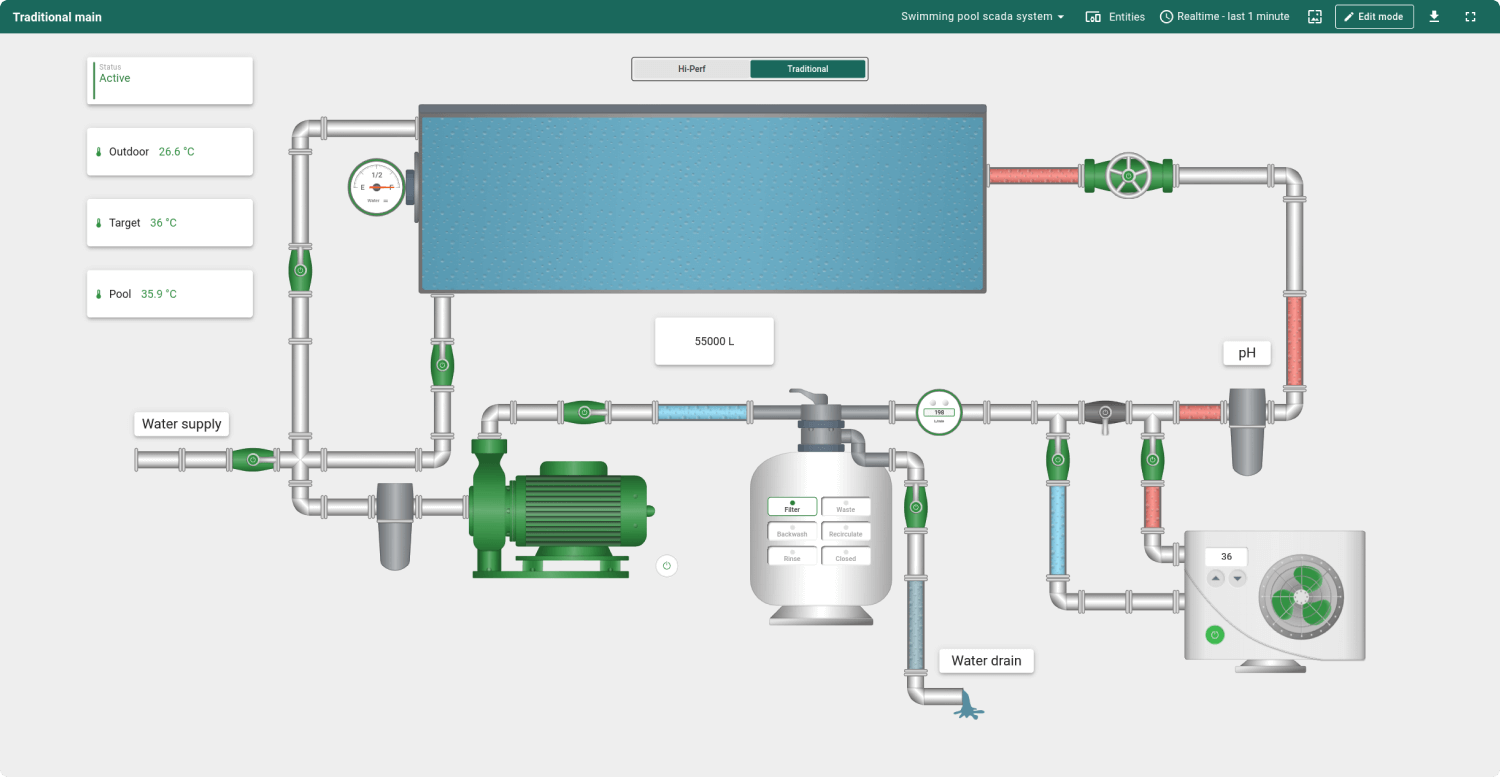The height and width of the screenshot is (777, 1500).
Task: Toggle the valve above the blue heat pump pipe
Action: (1058, 460)
